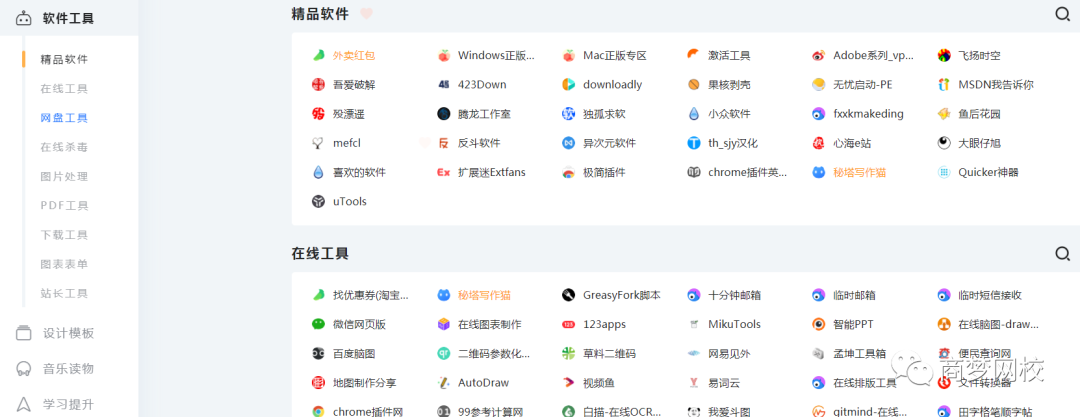Image resolution: width=1080 pixels, height=417 pixels.
Task: Open the 鱼后花园 link
Action: 979,114
